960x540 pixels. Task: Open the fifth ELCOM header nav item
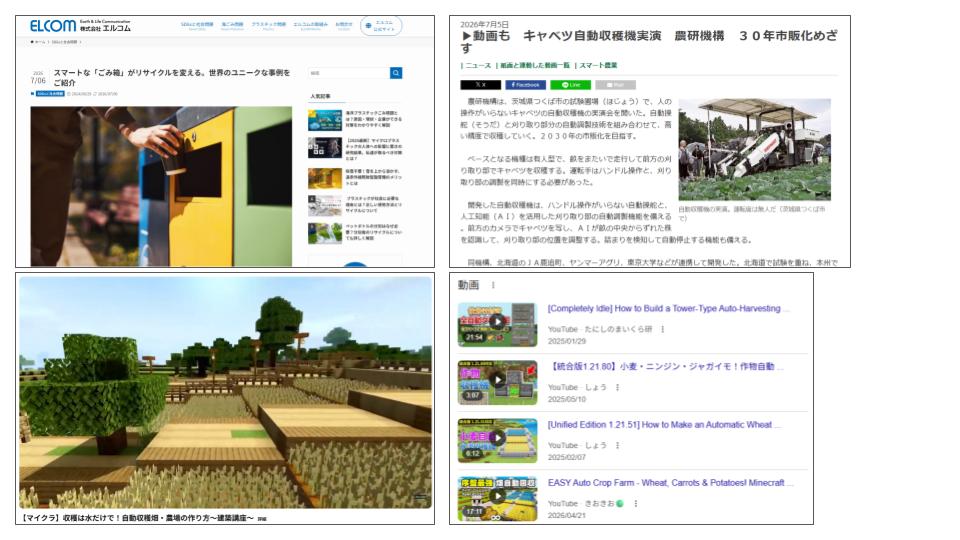[343, 25]
